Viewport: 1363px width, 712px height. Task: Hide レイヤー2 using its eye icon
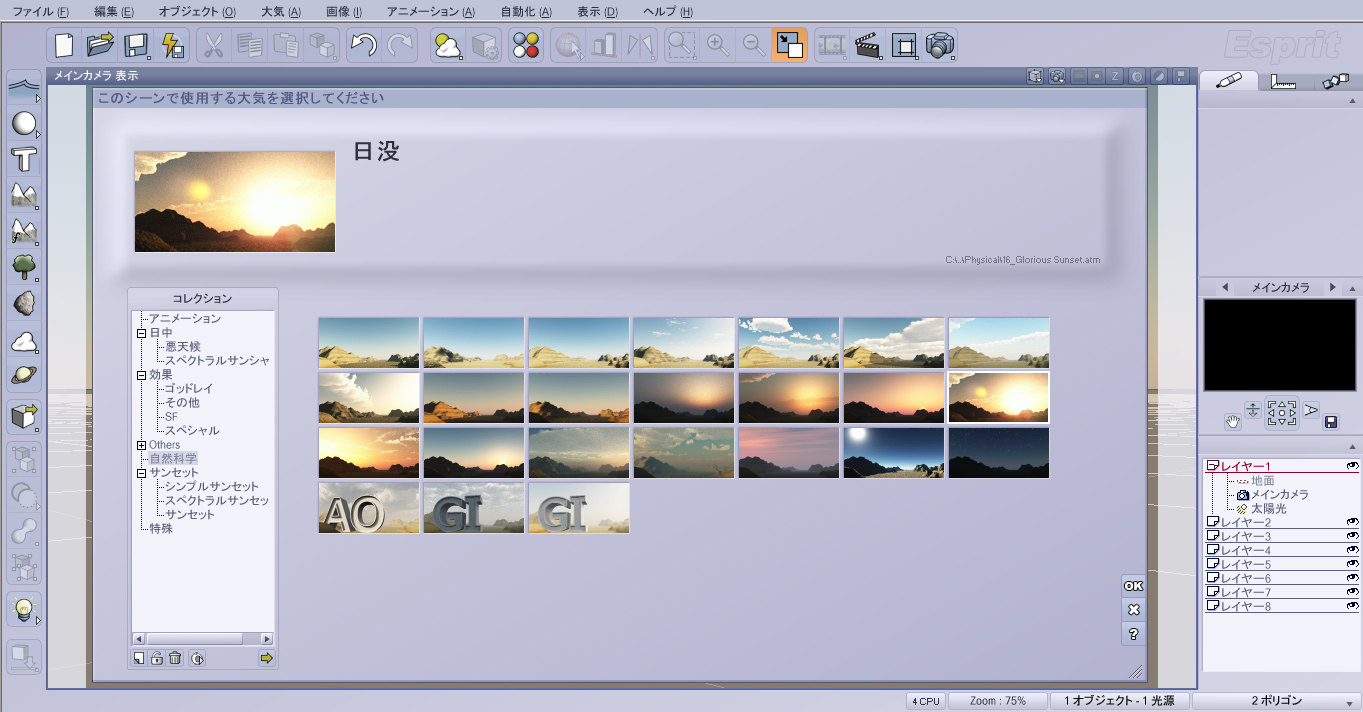tap(1352, 522)
